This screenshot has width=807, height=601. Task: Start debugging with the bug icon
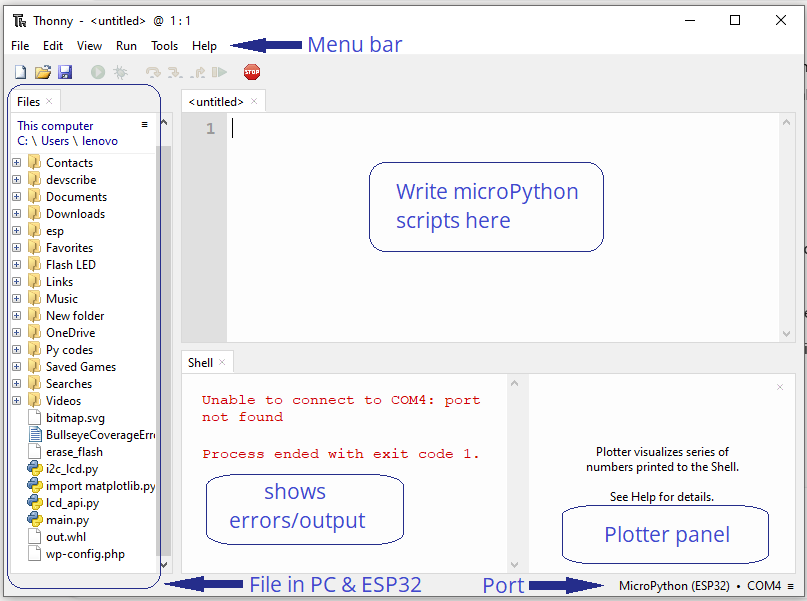120,71
